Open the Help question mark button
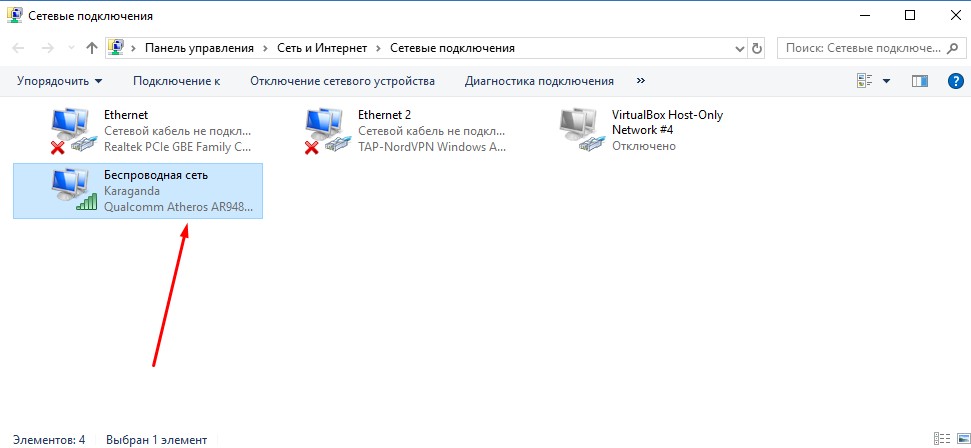 (956, 81)
